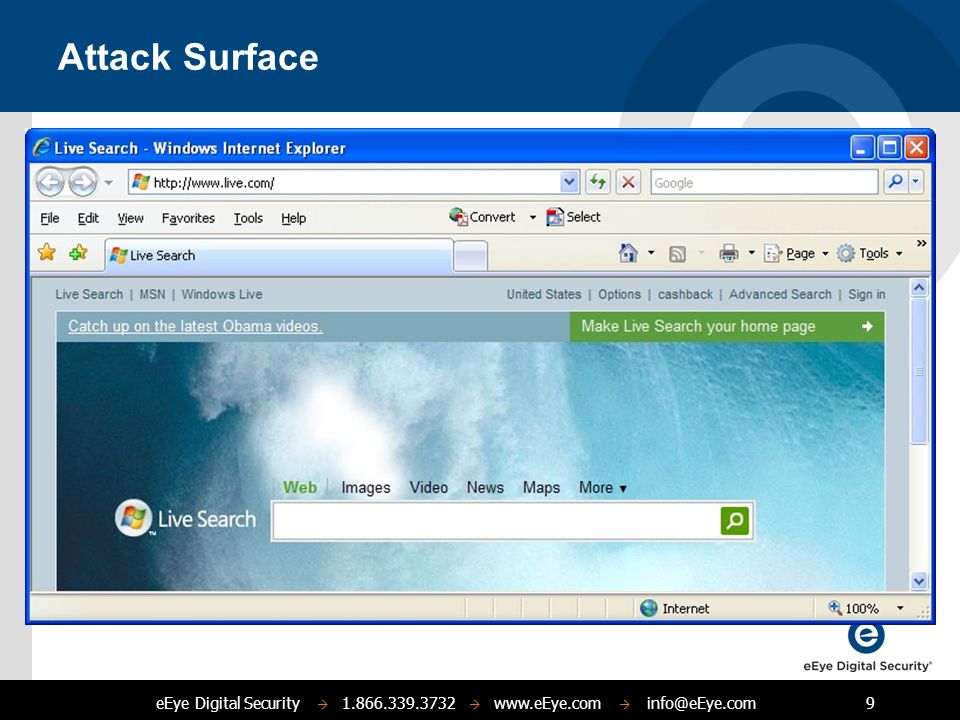Select the Live Search browser tab

coord(279,255)
